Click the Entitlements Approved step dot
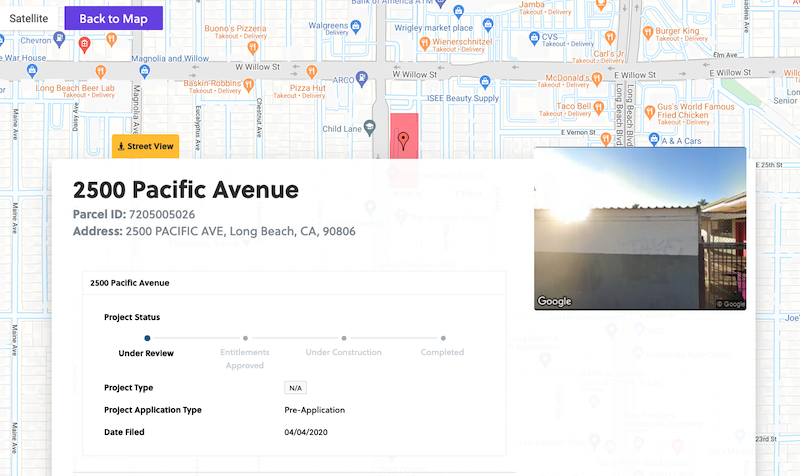 pyautogui.click(x=245, y=338)
